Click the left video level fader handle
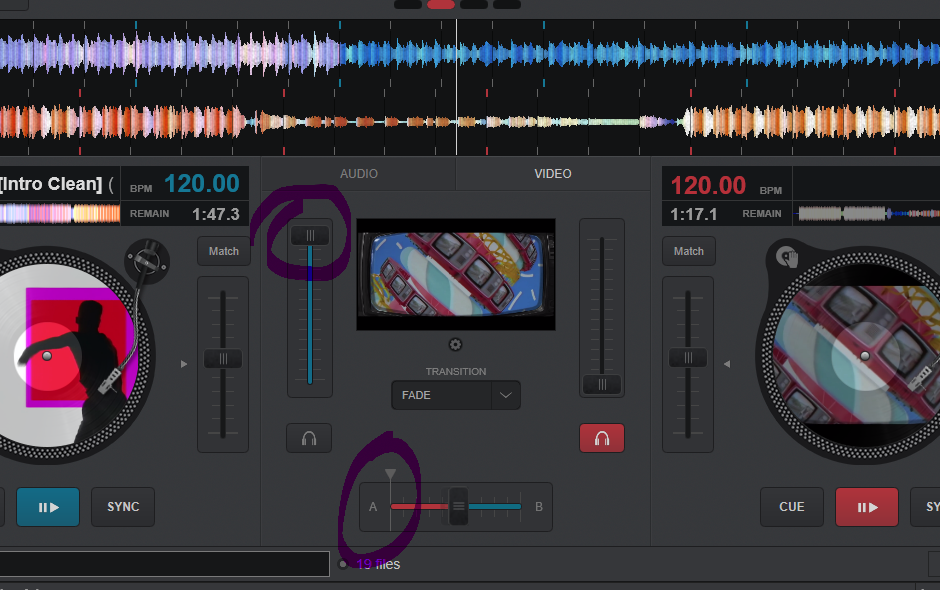This screenshot has width=940, height=590. pyautogui.click(x=310, y=236)
